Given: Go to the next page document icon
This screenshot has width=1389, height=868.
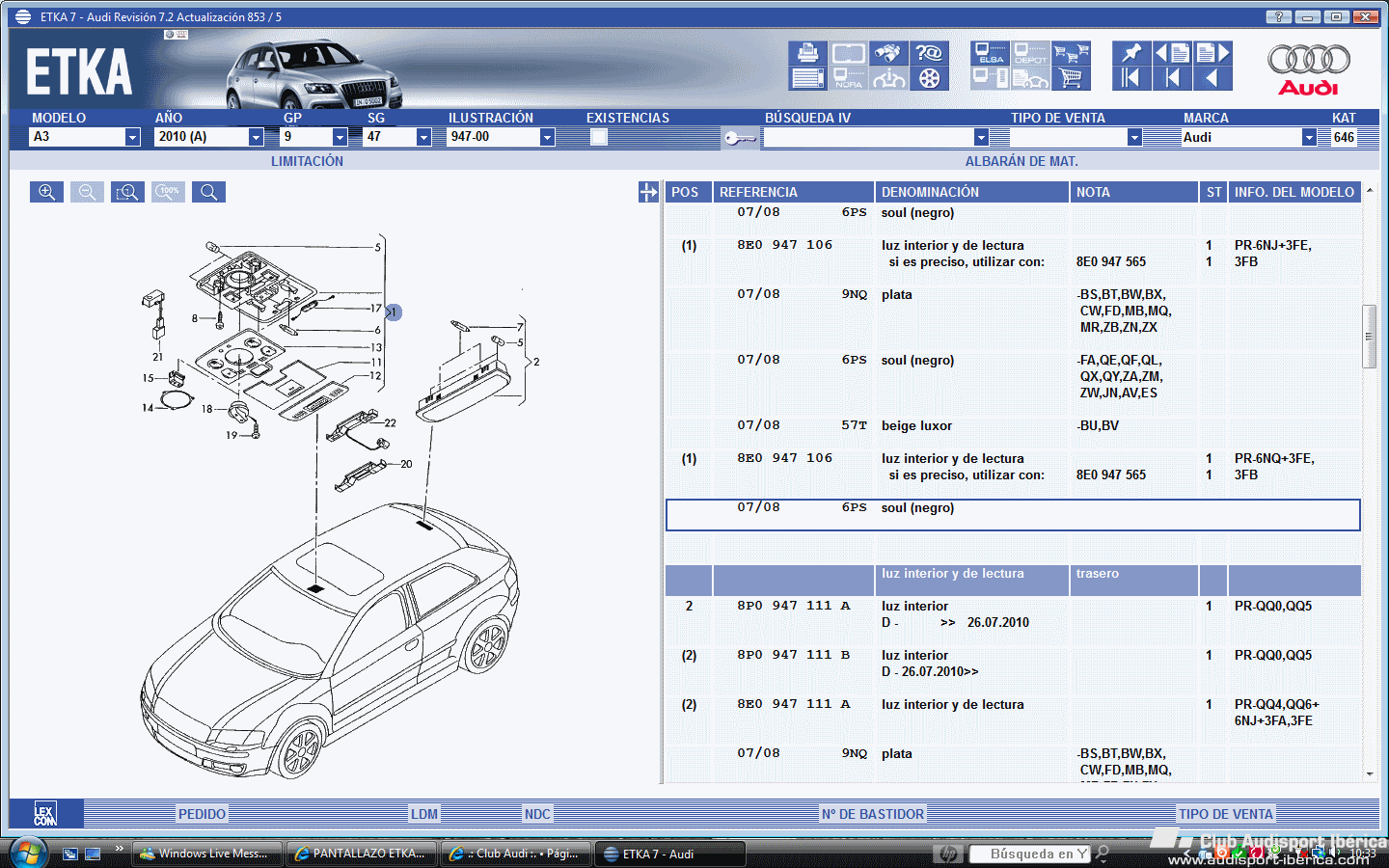Looking at the screenshot, I should [1212, 53].
